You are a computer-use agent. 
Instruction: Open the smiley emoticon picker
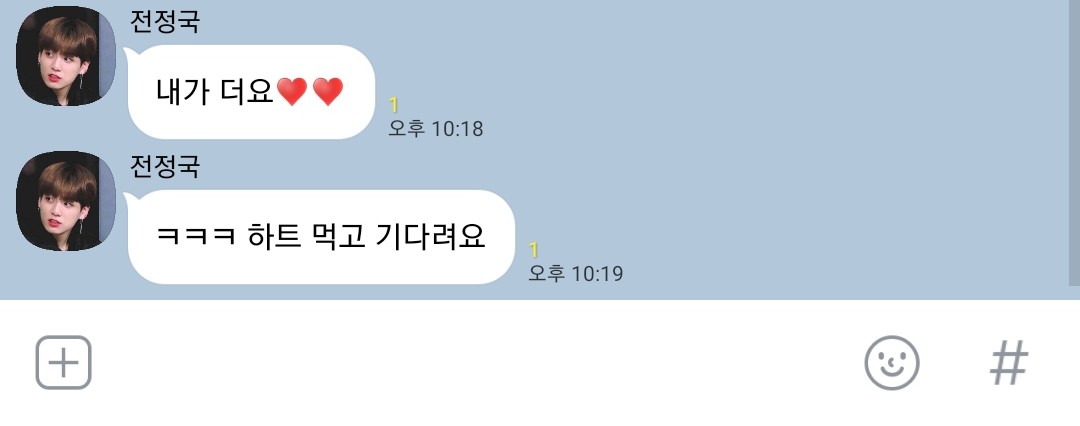point(892,363)
